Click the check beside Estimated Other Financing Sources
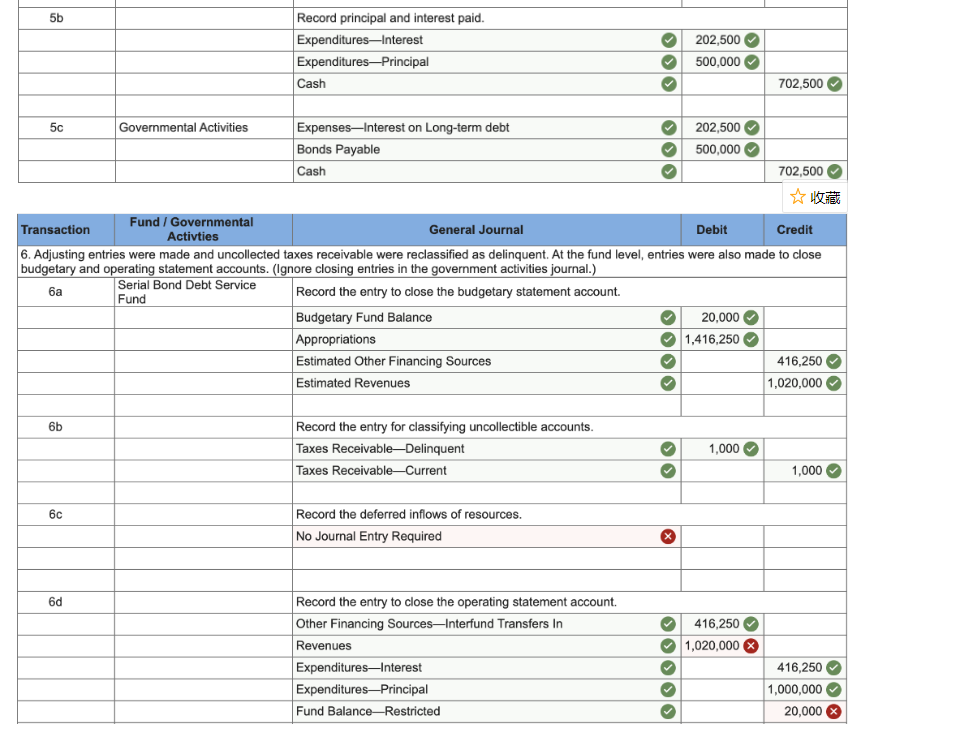Screen dimensions: 980x744 coord(667,361)
